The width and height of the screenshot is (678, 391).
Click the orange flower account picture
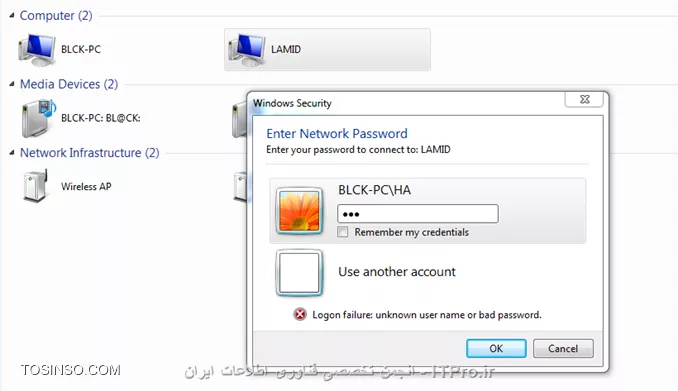(x=299, y=211)
